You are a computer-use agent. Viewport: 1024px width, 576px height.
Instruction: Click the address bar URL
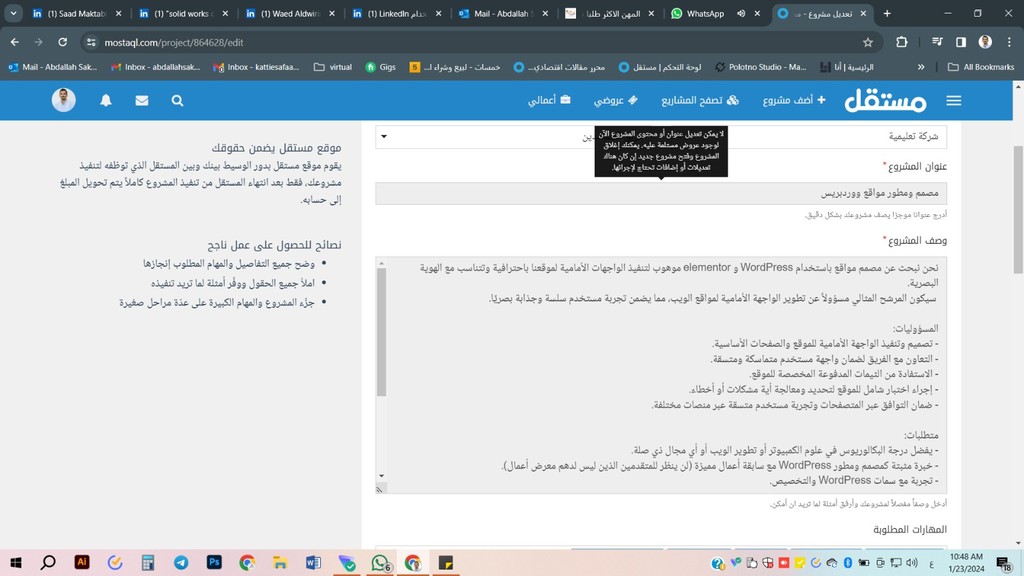[174, 42]
